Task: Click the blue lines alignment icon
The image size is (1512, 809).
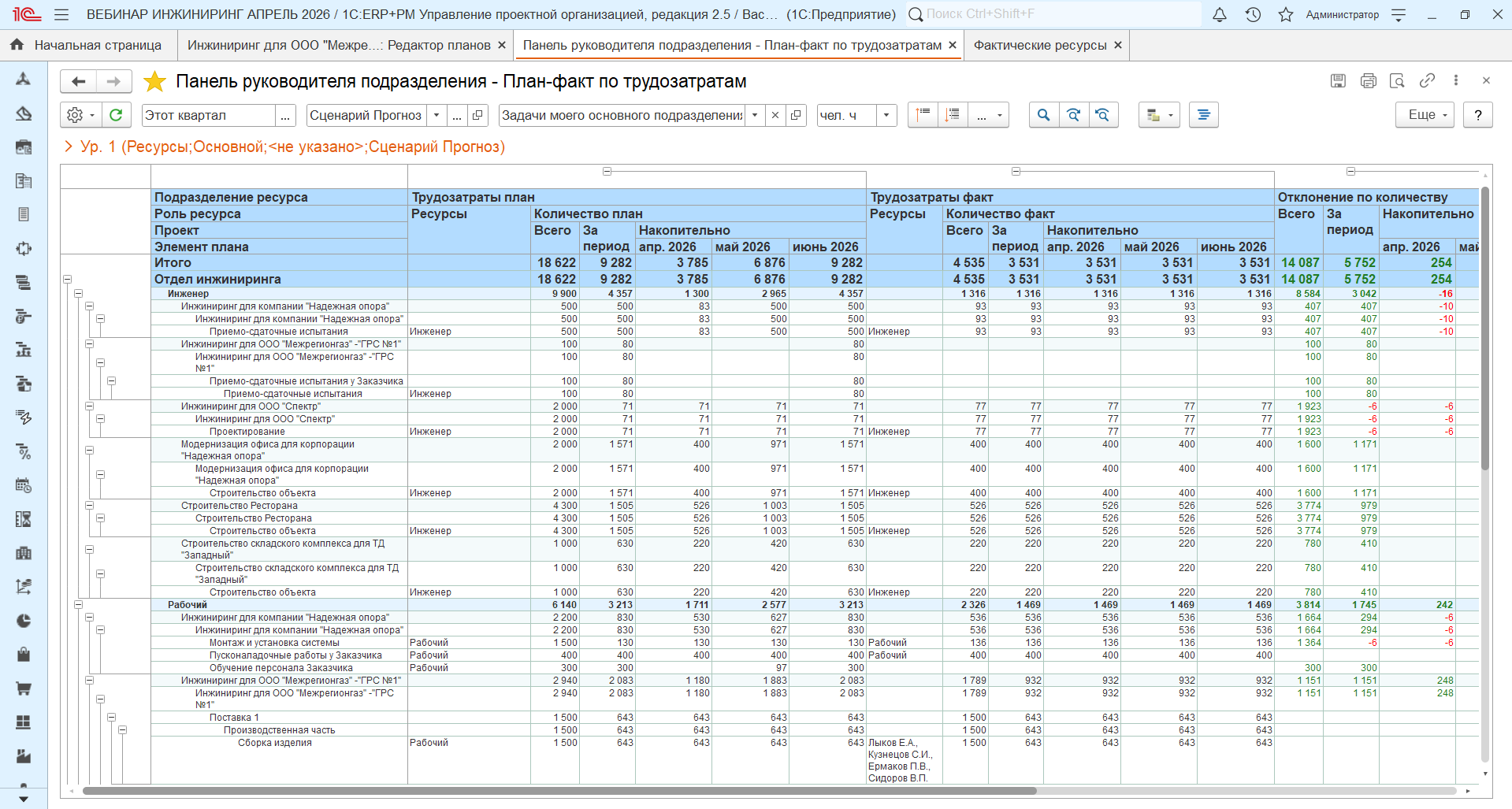Action: tap(1204, 115)
